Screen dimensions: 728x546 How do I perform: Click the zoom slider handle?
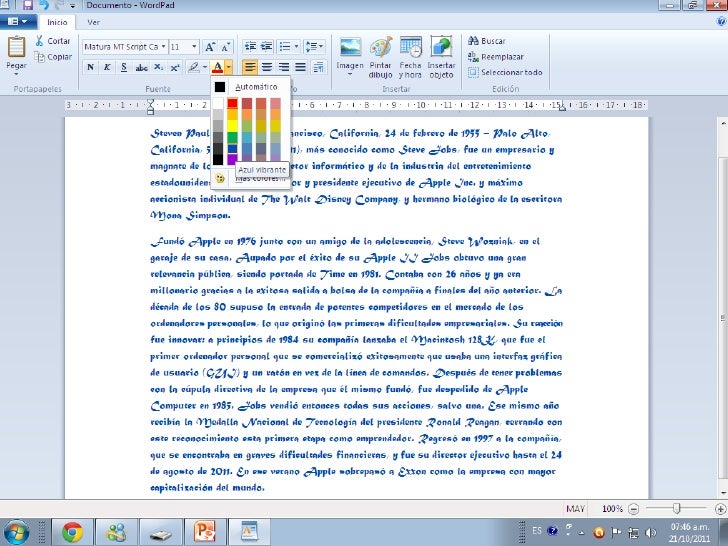click(676, 509)
